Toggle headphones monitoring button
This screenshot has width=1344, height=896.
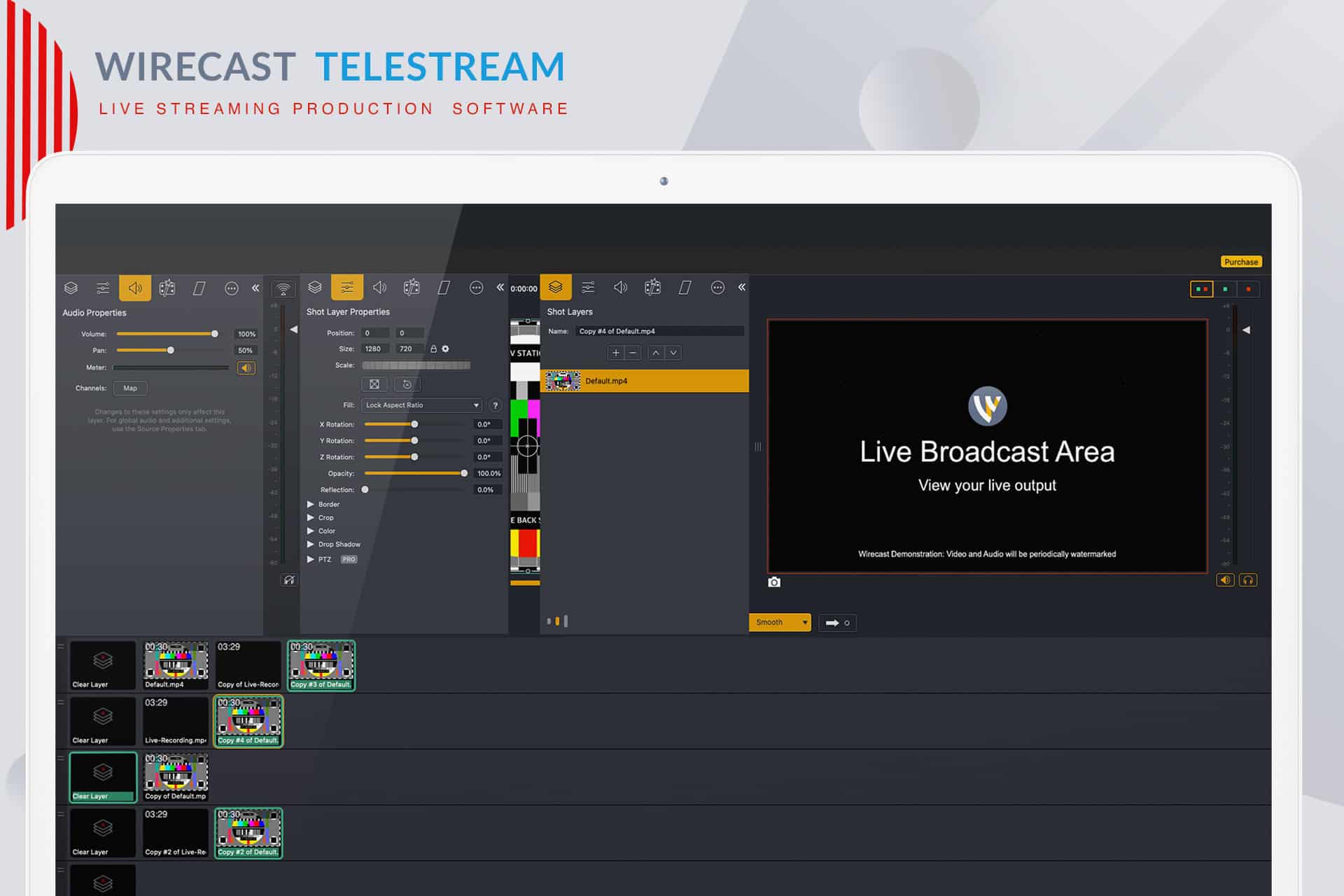click(x=1248, y=580)
